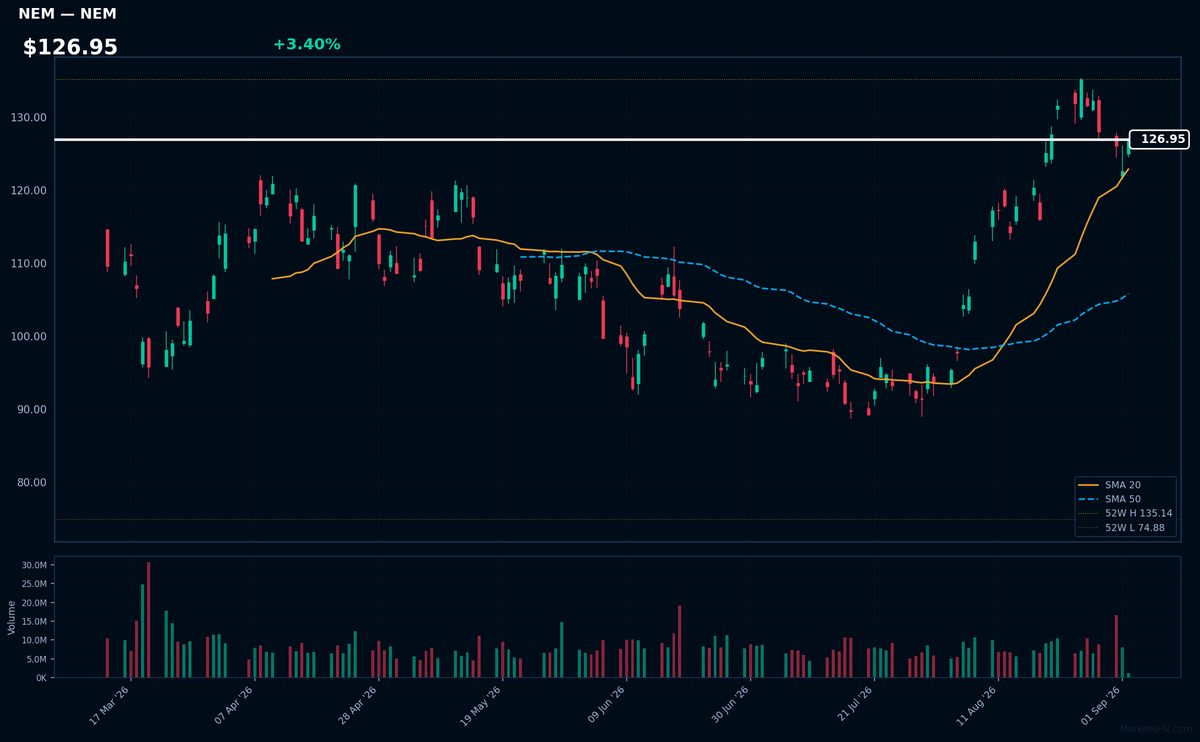Viewport: 1200px width, 742px height.
Task: Click the +3.40% change percentage
Action: [306, 44]
